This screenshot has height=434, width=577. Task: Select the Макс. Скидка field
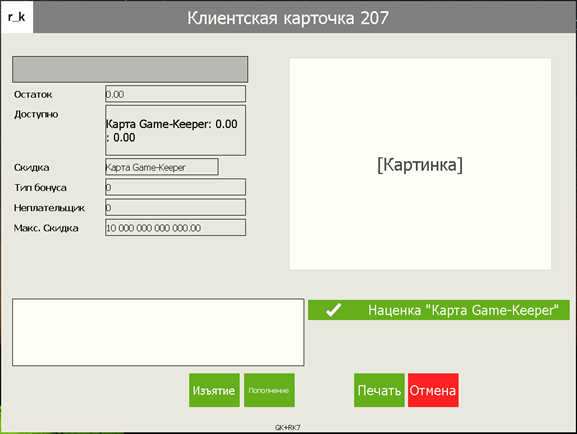click(x=176, y=227)
